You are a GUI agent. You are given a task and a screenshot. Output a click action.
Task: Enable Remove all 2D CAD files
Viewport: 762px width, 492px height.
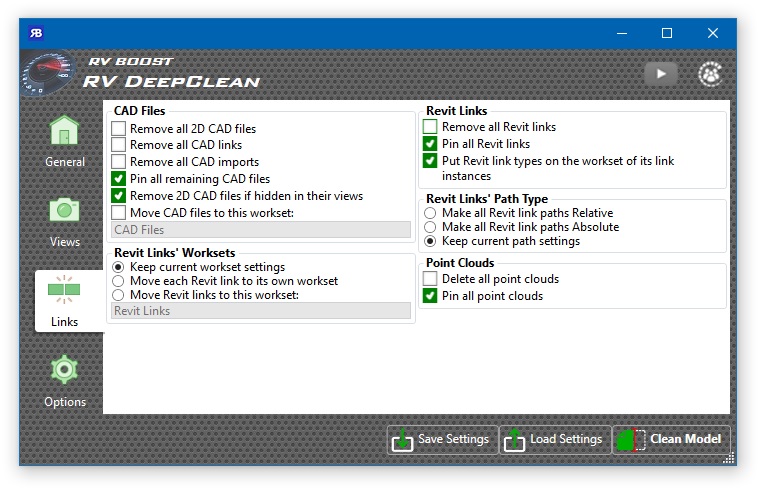coord(119,128)
